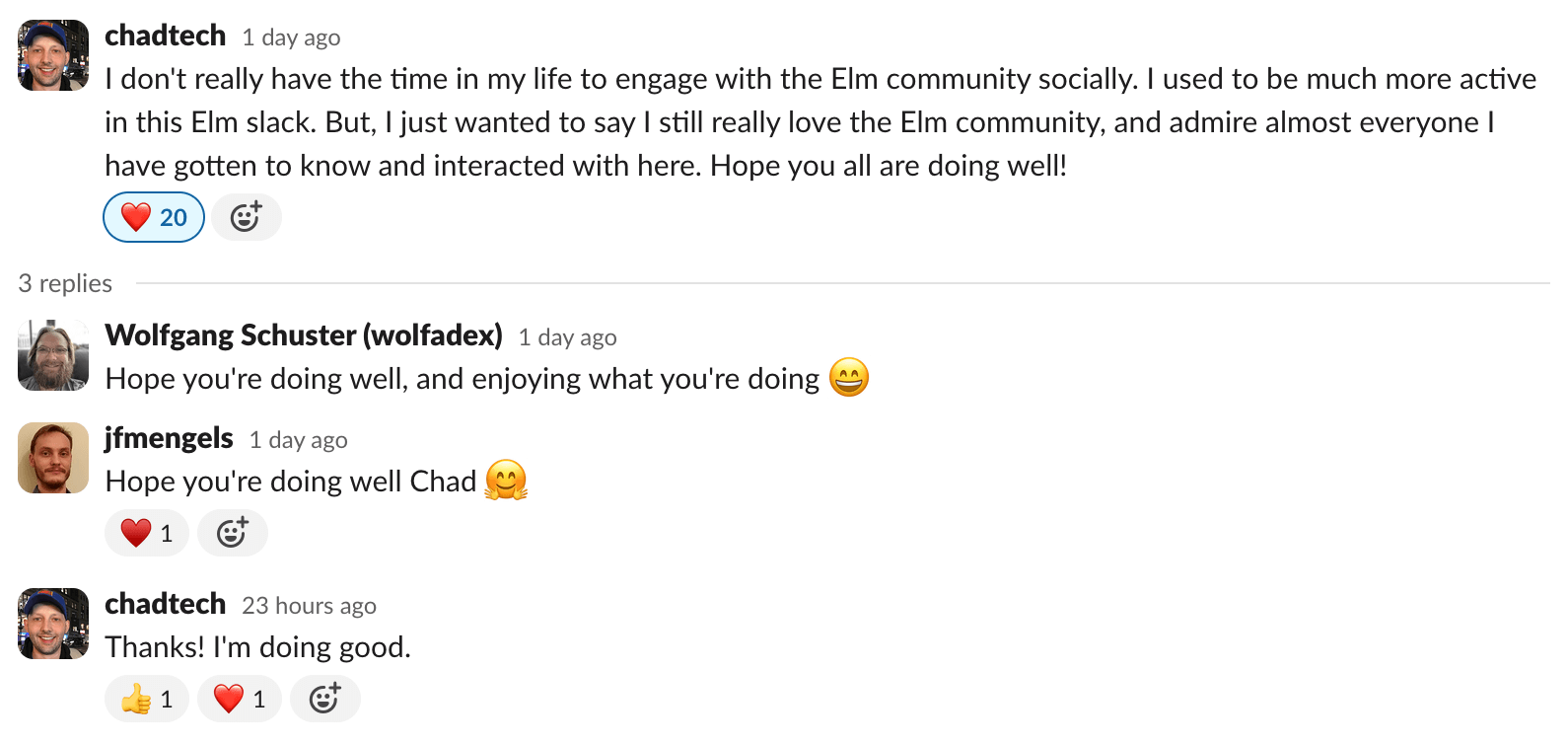Open Wolfgang Schuster's profile picture
The width and height of the screenshot is (1568, 744).
[53, 355]
